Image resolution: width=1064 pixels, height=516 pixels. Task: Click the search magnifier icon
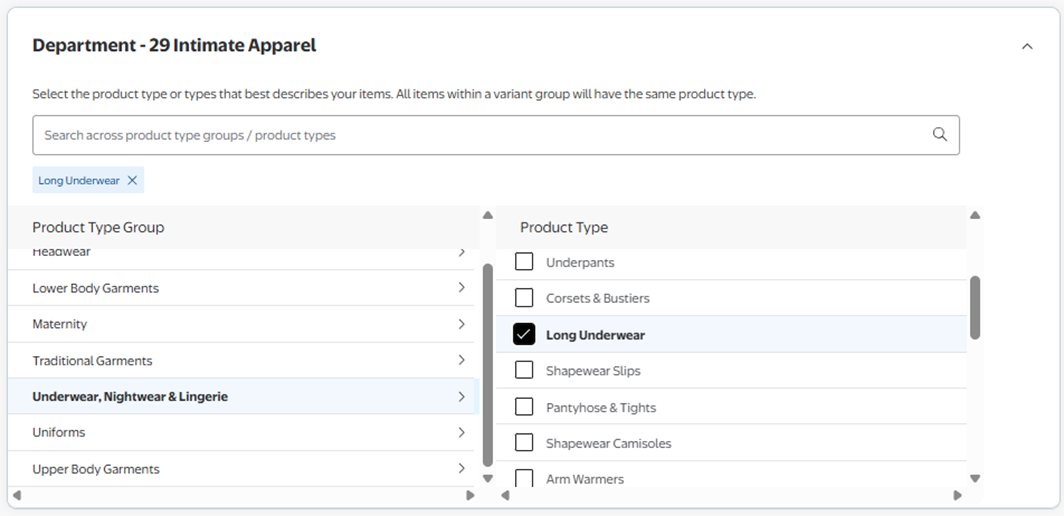pyautogui.click(x=939, y=135)
